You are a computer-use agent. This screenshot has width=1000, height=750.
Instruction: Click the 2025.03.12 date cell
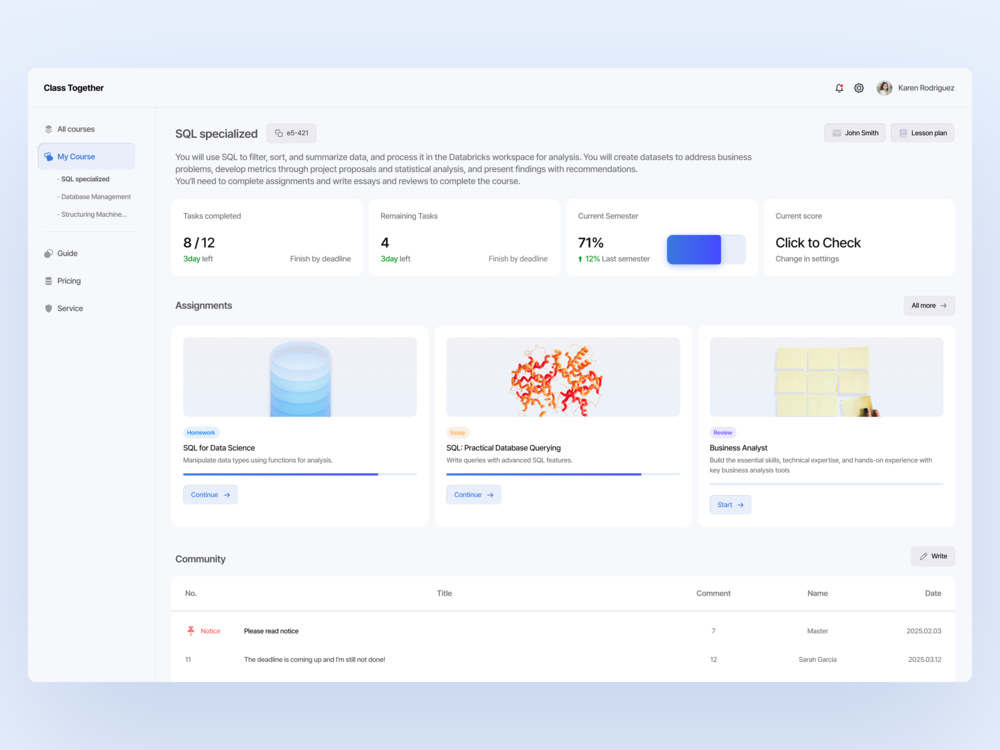(x=925, y=659)
